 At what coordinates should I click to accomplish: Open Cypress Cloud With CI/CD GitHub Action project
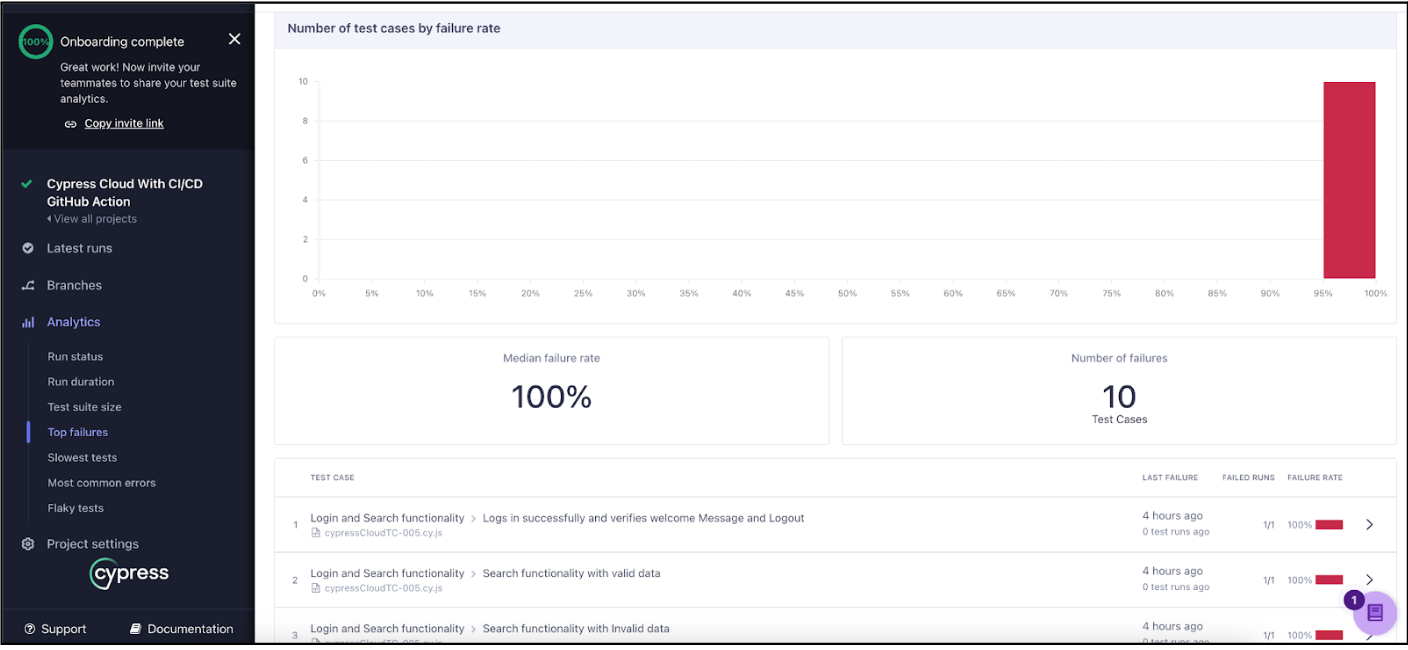[125, 192]
